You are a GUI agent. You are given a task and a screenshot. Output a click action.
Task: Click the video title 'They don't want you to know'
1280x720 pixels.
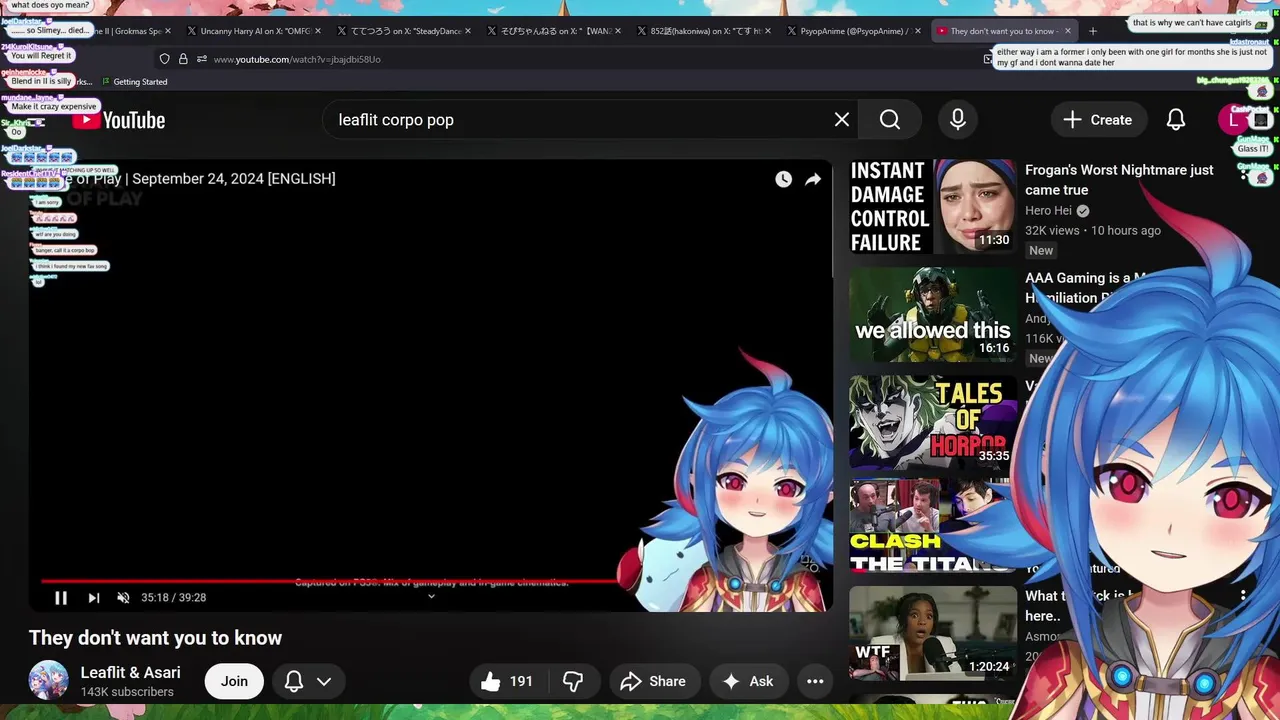coord(155,638)
